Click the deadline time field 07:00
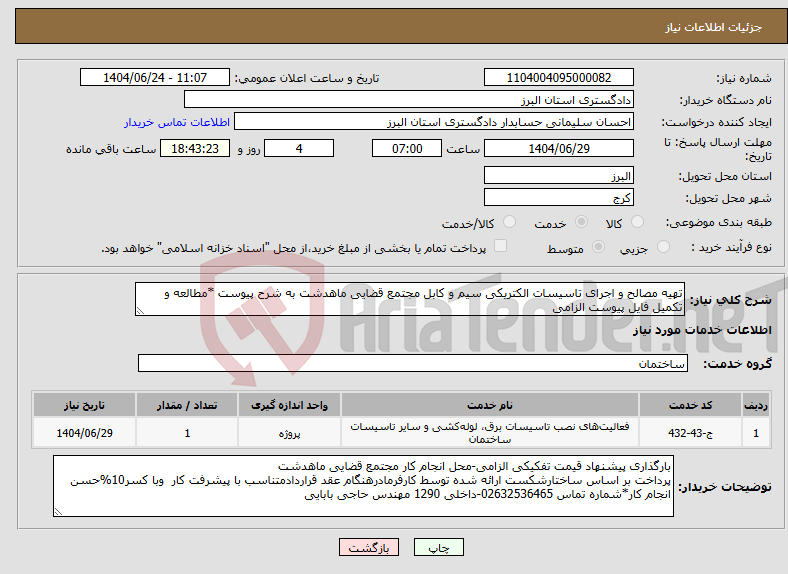 [x=407, y=148]
